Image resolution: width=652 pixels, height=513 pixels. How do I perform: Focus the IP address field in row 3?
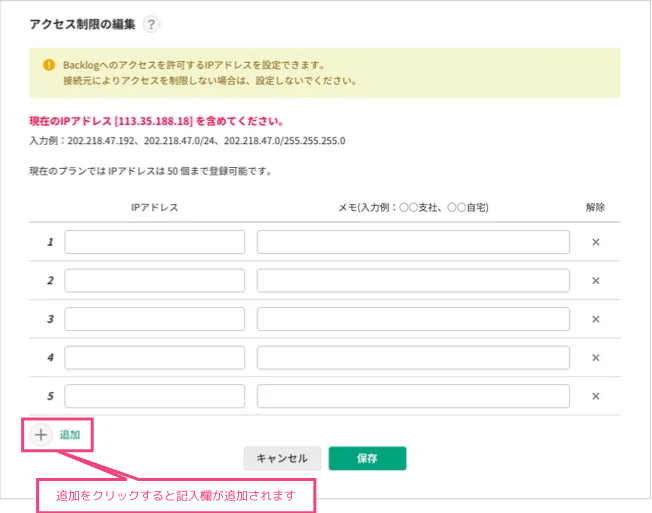(155, 319)
